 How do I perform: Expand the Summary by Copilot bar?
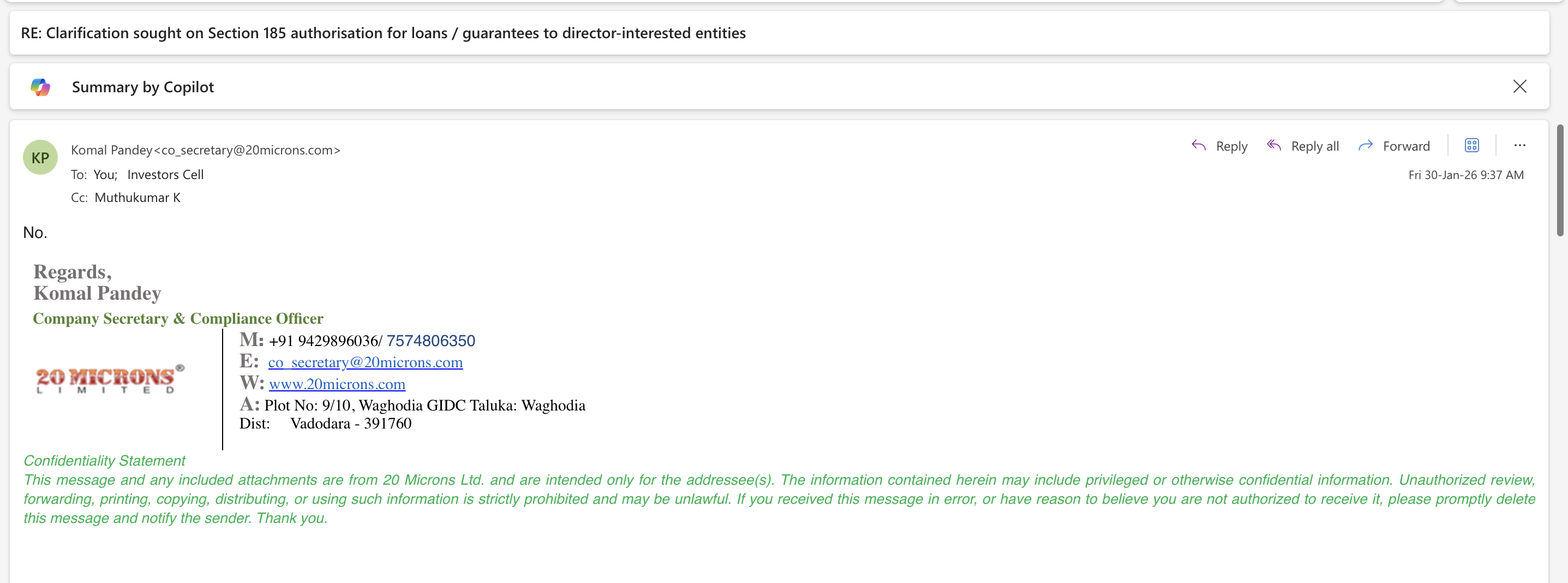[x=142, y=87]
